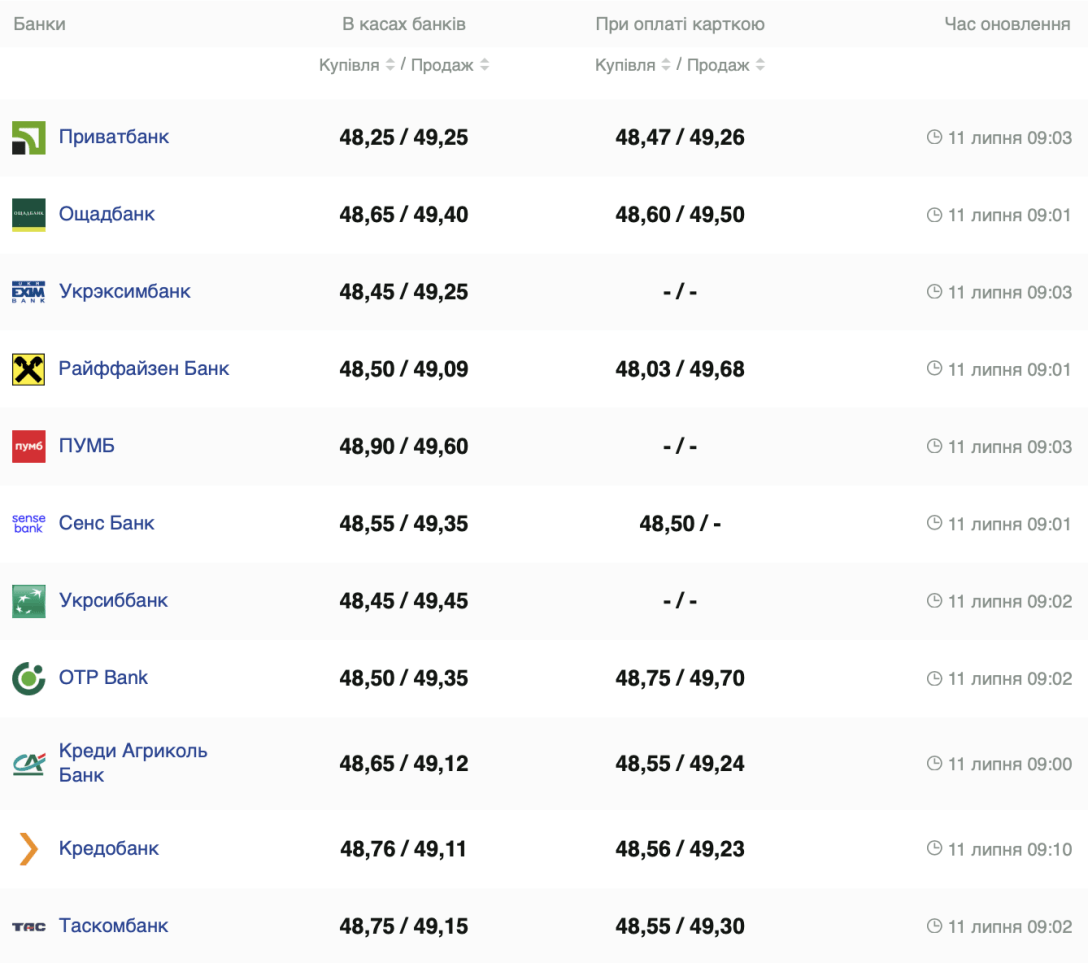Screen dimensions: 1088x963
Task: Sort by cash desk Продаж rate
Action: (484, 65)
